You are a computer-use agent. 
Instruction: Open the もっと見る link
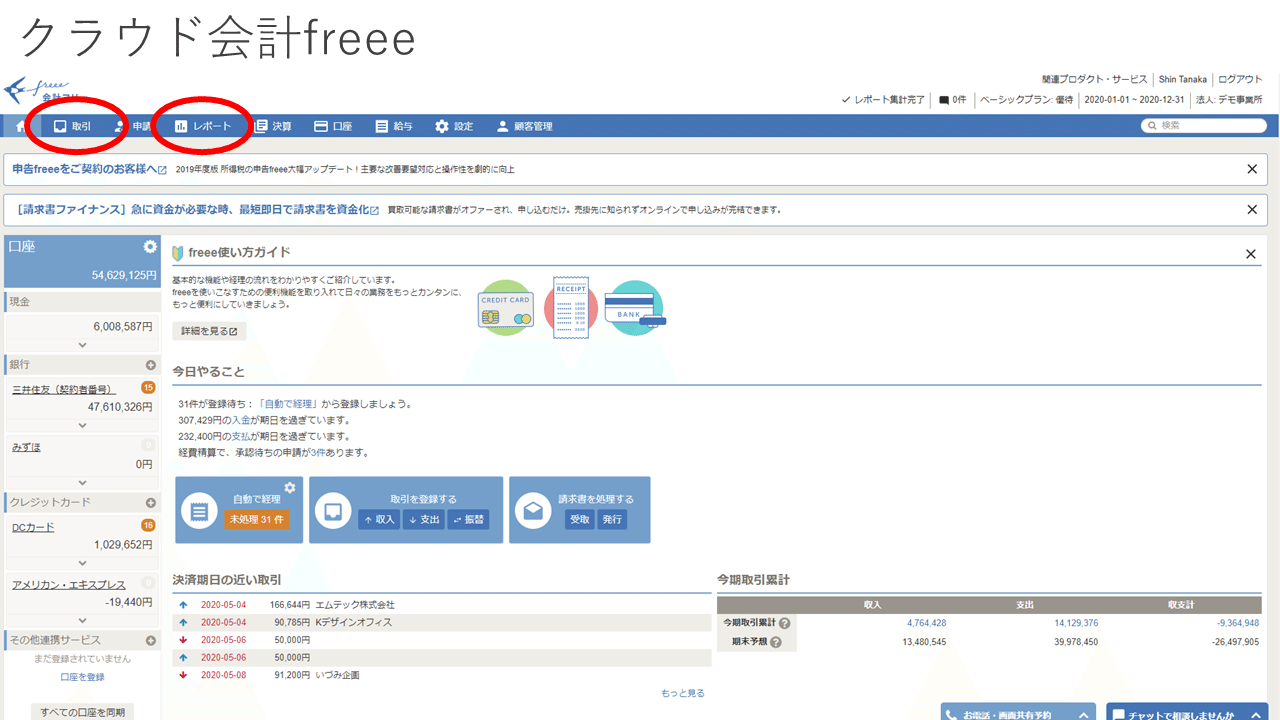click(x=683, y=693)
